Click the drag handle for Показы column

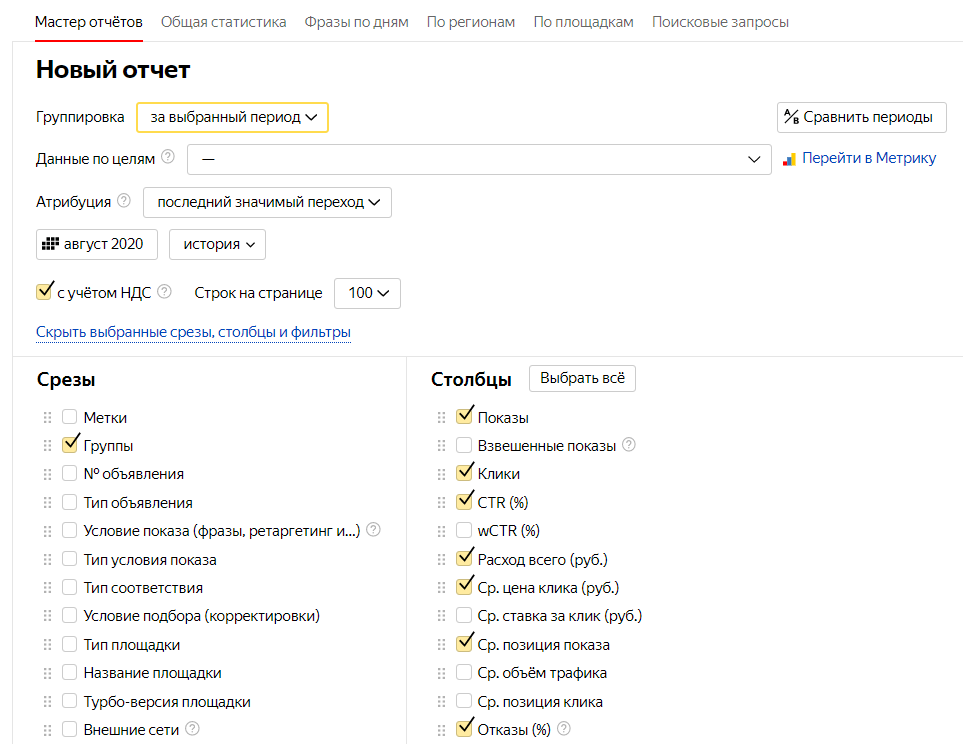pyautogui.click(x=441, y=418)
